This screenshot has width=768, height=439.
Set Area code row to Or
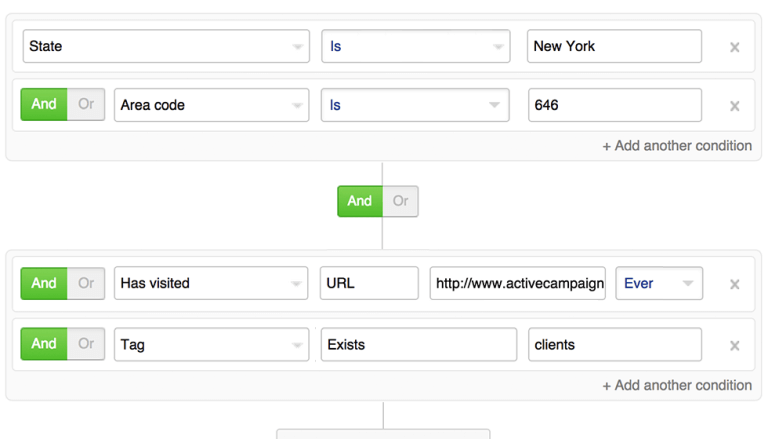pyautogui.click(x=86, y=104)
